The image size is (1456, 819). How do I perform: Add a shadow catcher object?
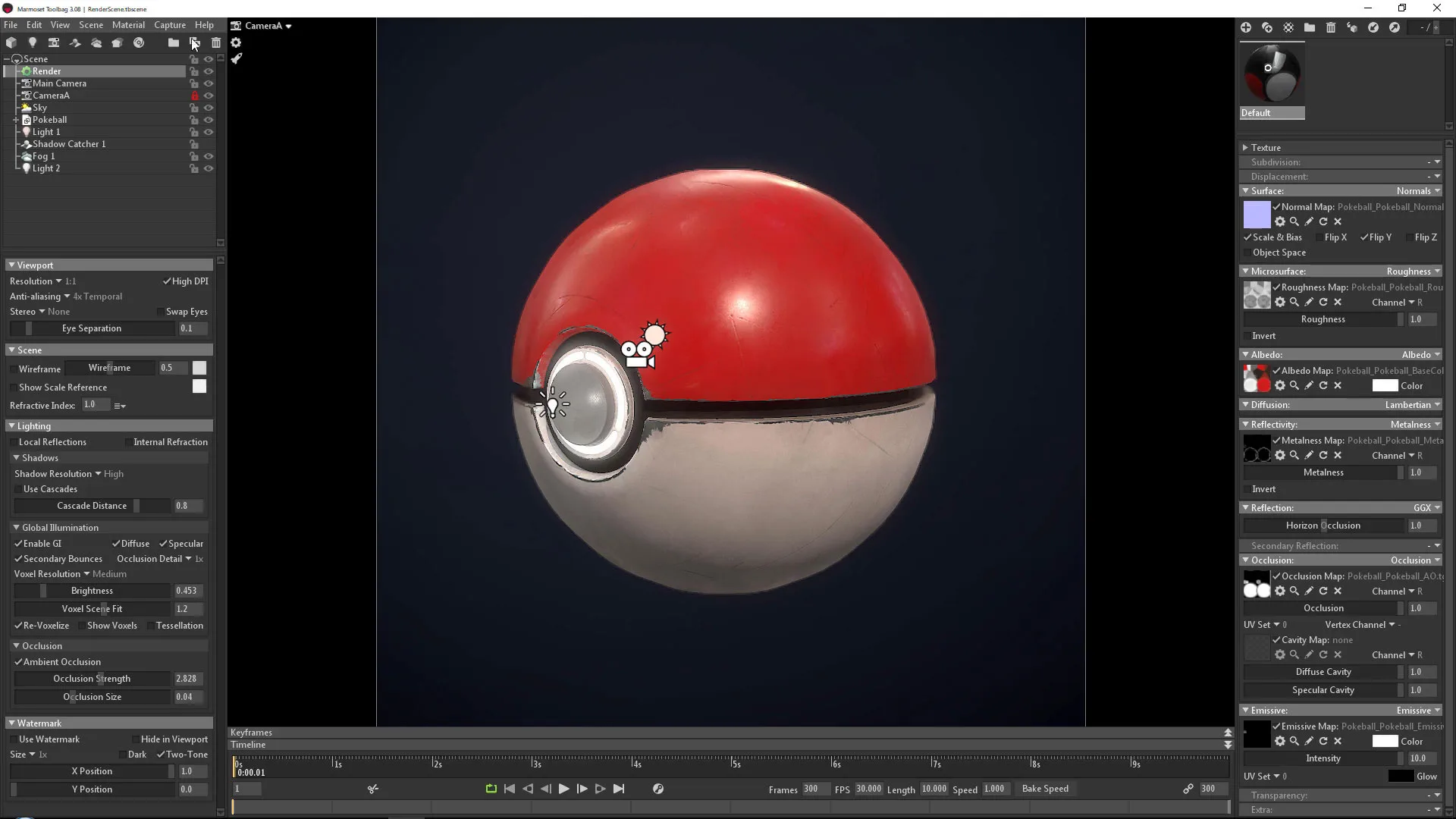75,42
